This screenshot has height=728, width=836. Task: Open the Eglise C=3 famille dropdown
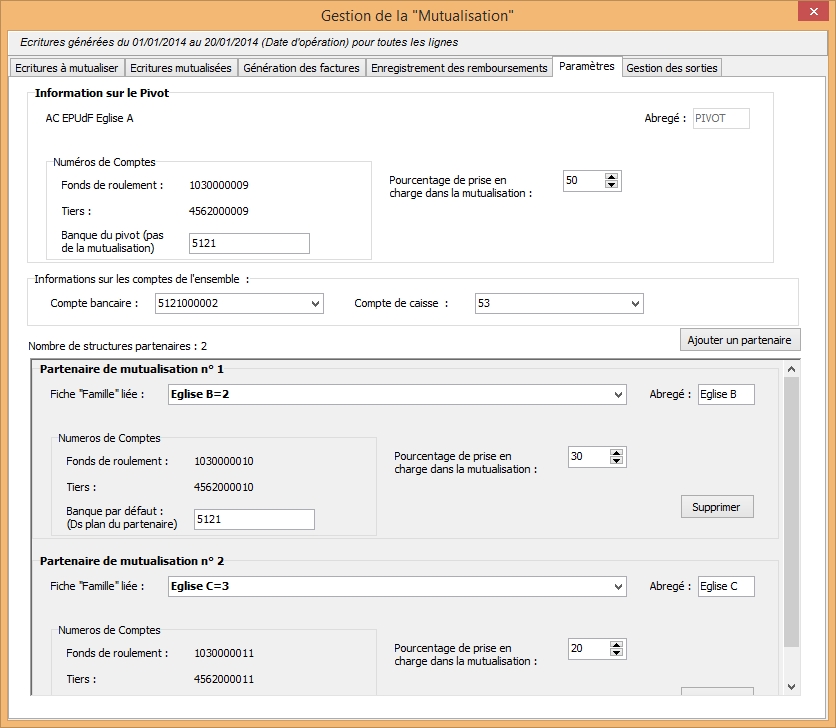click(617, 587)
